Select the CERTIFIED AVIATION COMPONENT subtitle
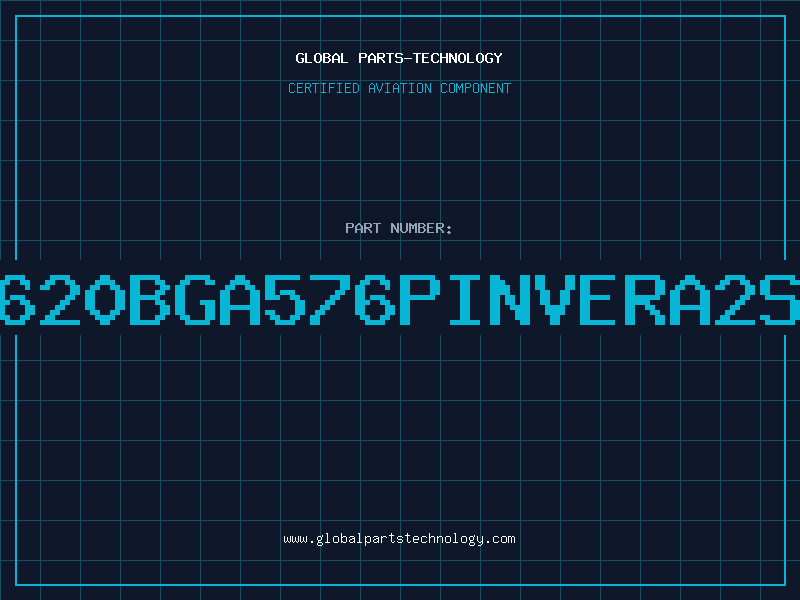The height and width of the screenshot is (600, 800). 399,88
